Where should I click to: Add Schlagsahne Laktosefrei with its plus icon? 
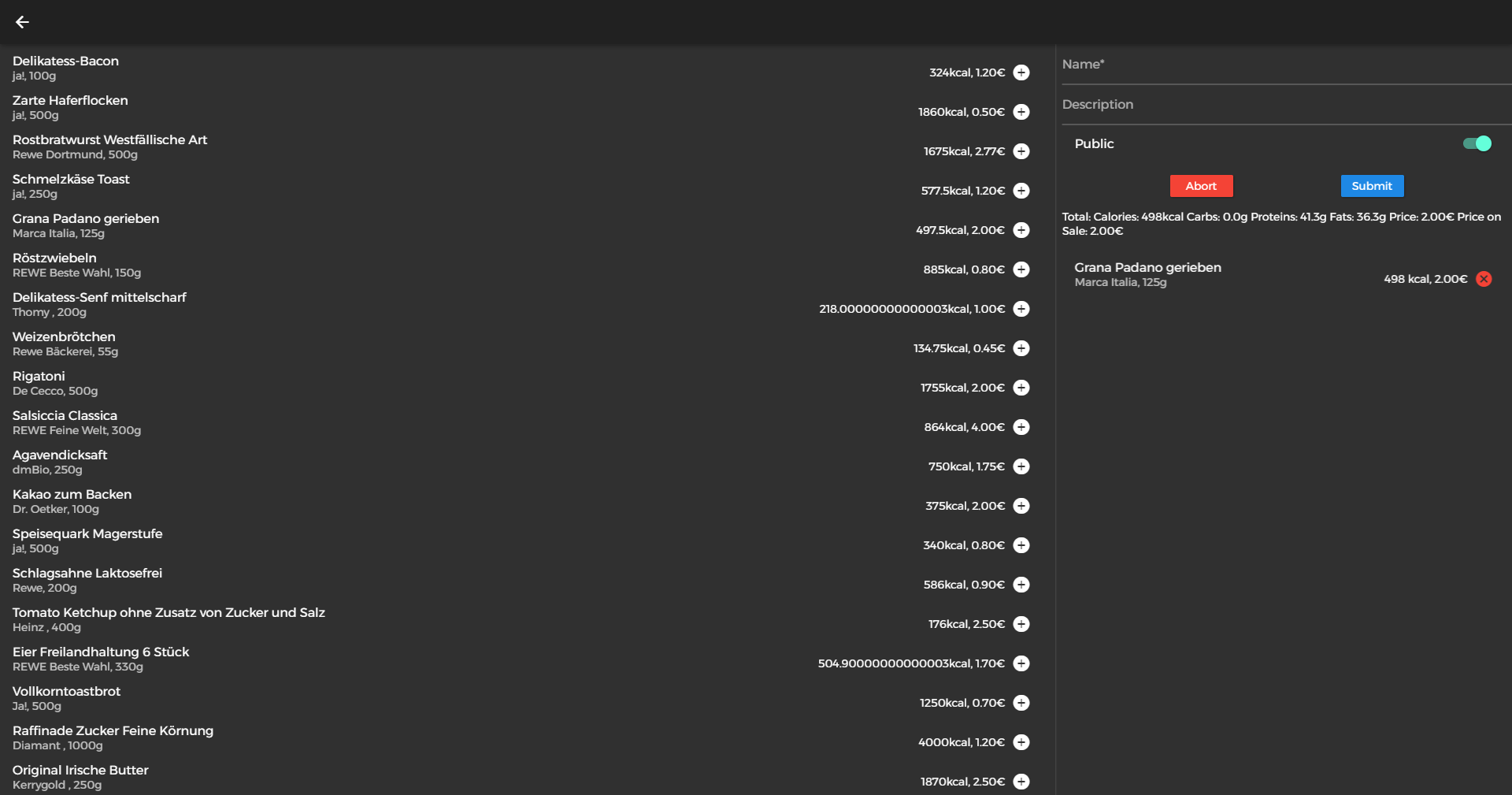(1021, 585)
